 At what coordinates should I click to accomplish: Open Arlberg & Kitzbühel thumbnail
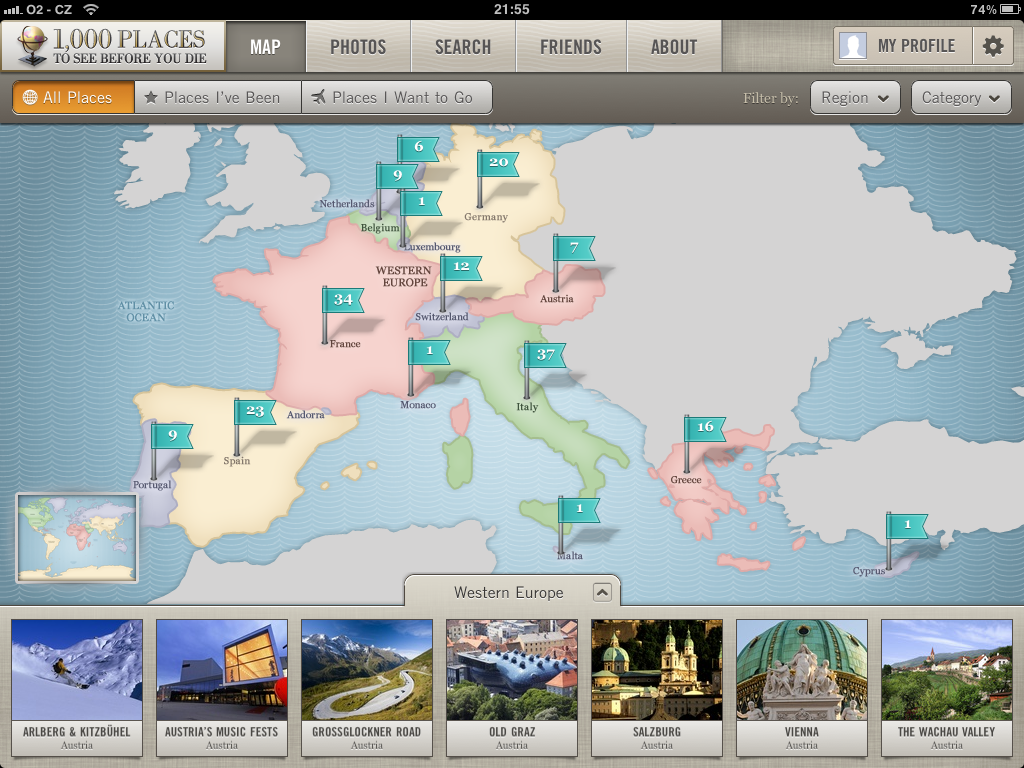77,688
